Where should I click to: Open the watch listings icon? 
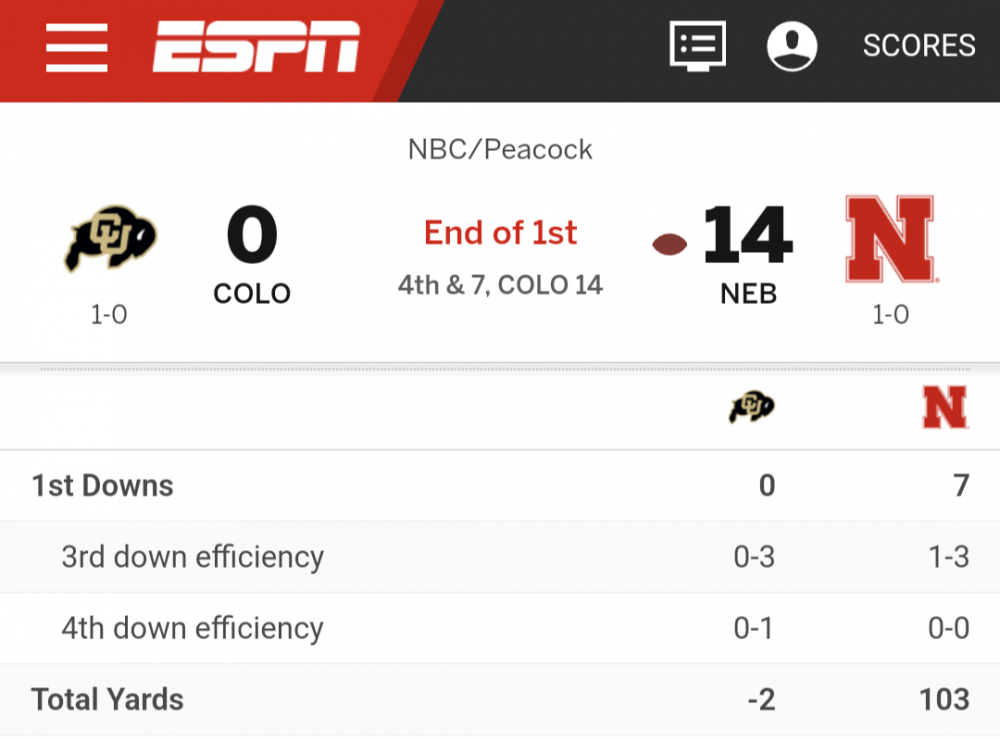697,46
